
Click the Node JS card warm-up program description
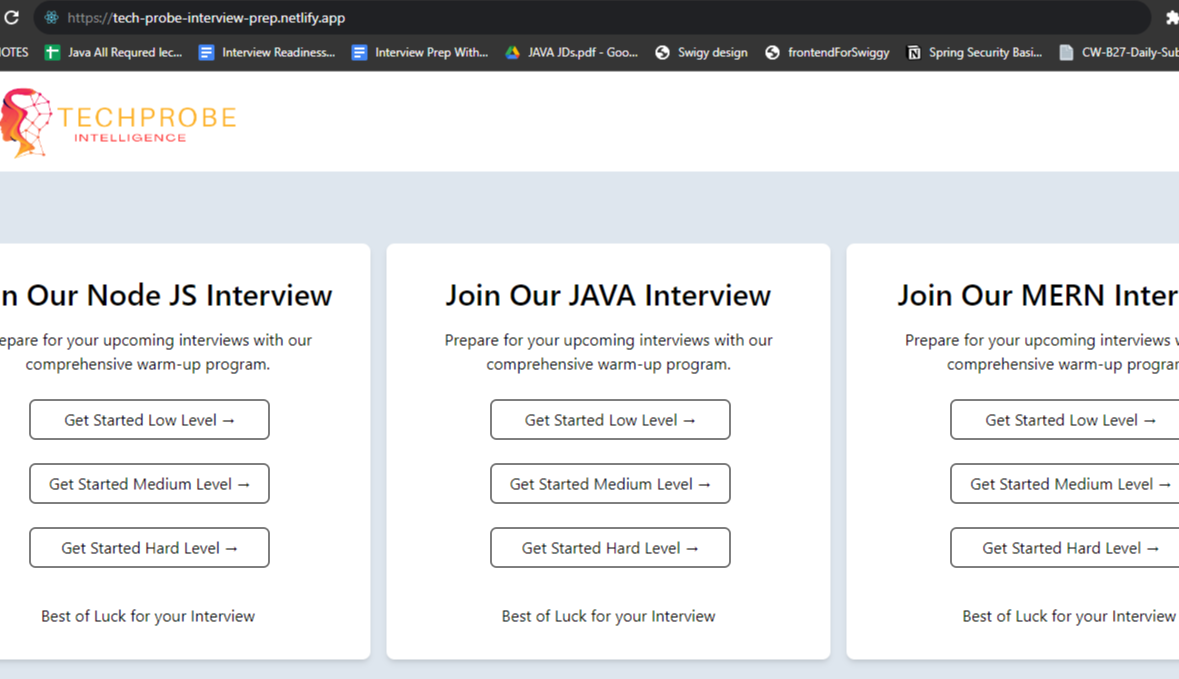[156, 352]
